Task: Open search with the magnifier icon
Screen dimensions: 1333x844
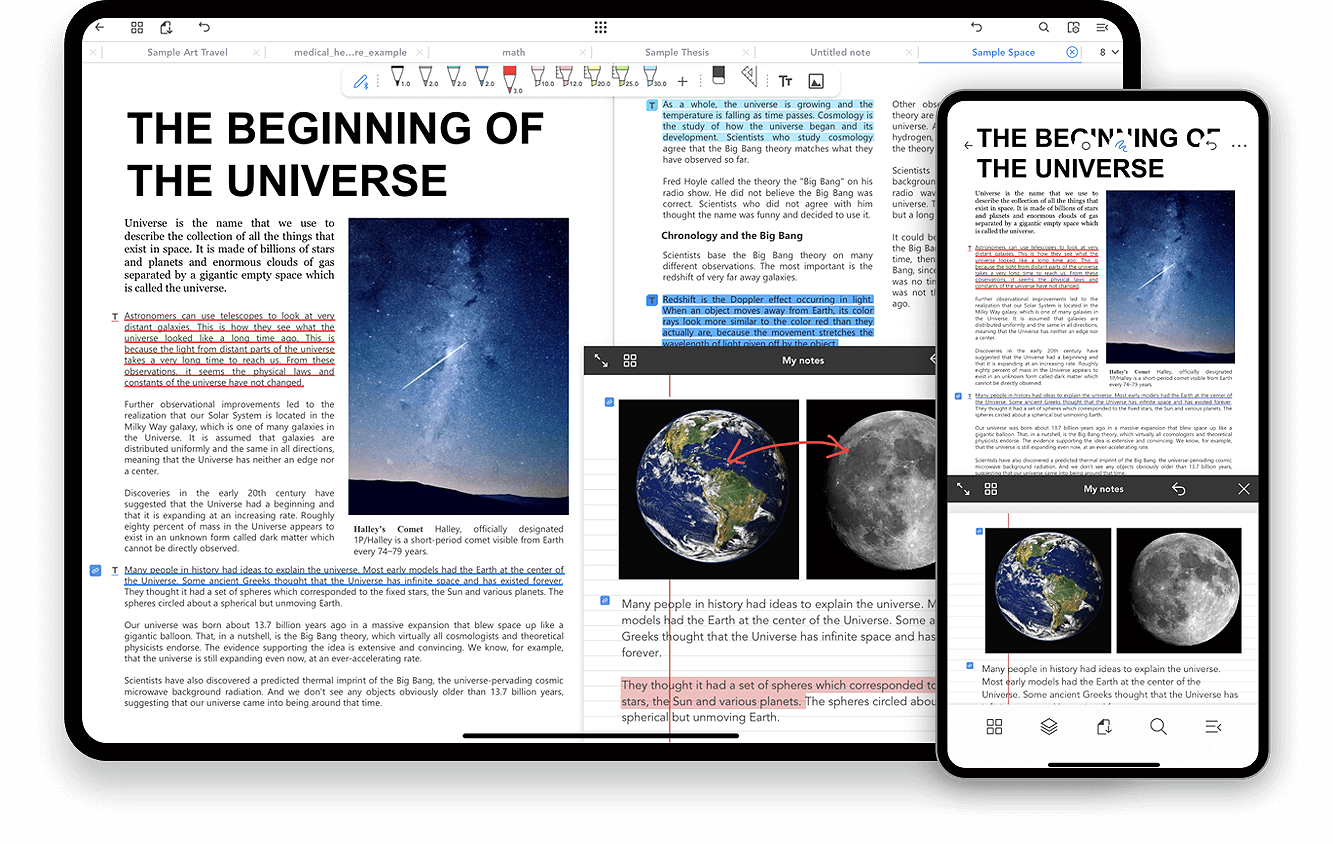Action: [1044, 27]
